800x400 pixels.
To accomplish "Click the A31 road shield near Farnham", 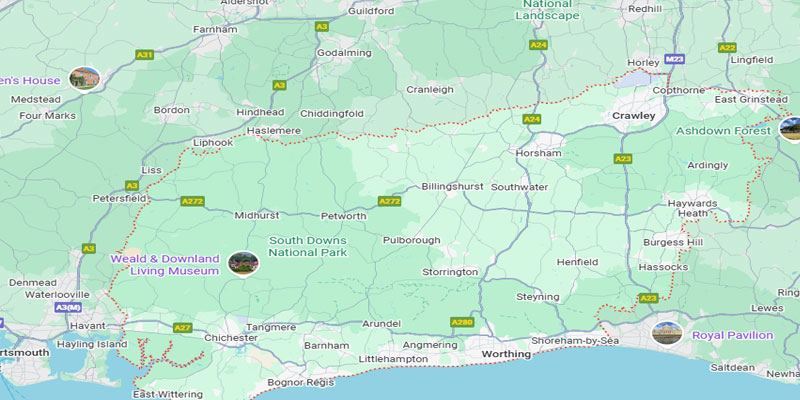I will tap(144, 54).
